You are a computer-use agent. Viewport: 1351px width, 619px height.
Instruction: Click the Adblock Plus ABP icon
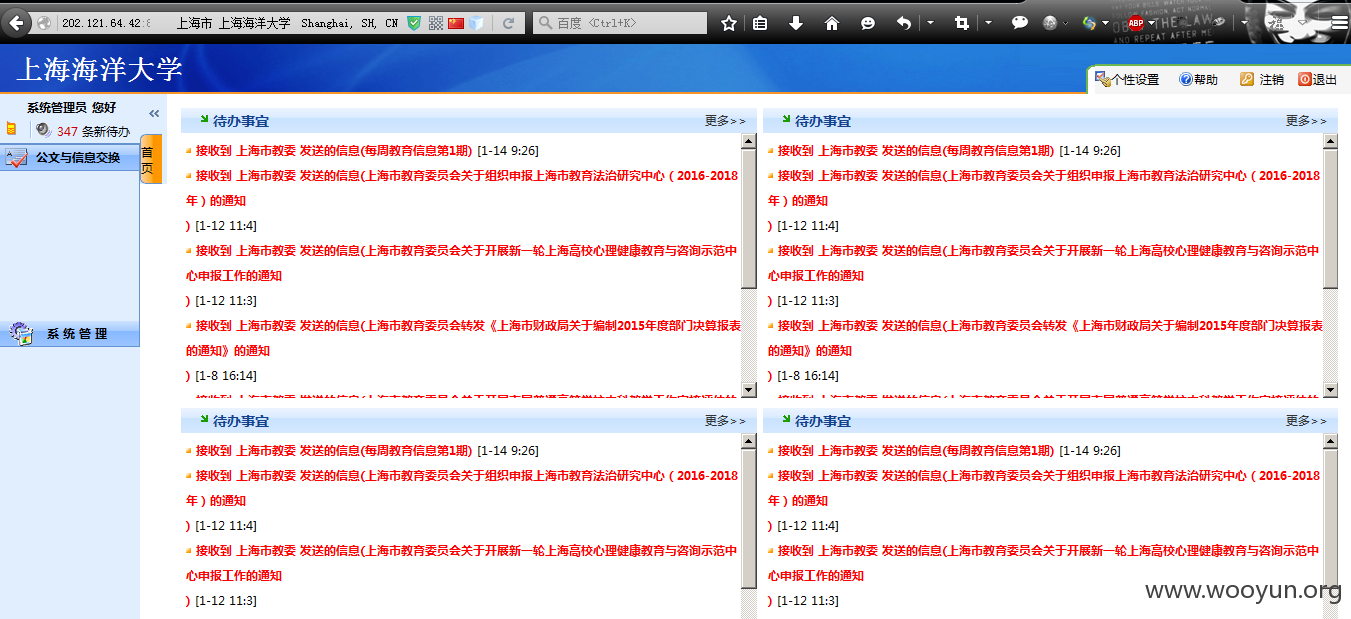1136,23
